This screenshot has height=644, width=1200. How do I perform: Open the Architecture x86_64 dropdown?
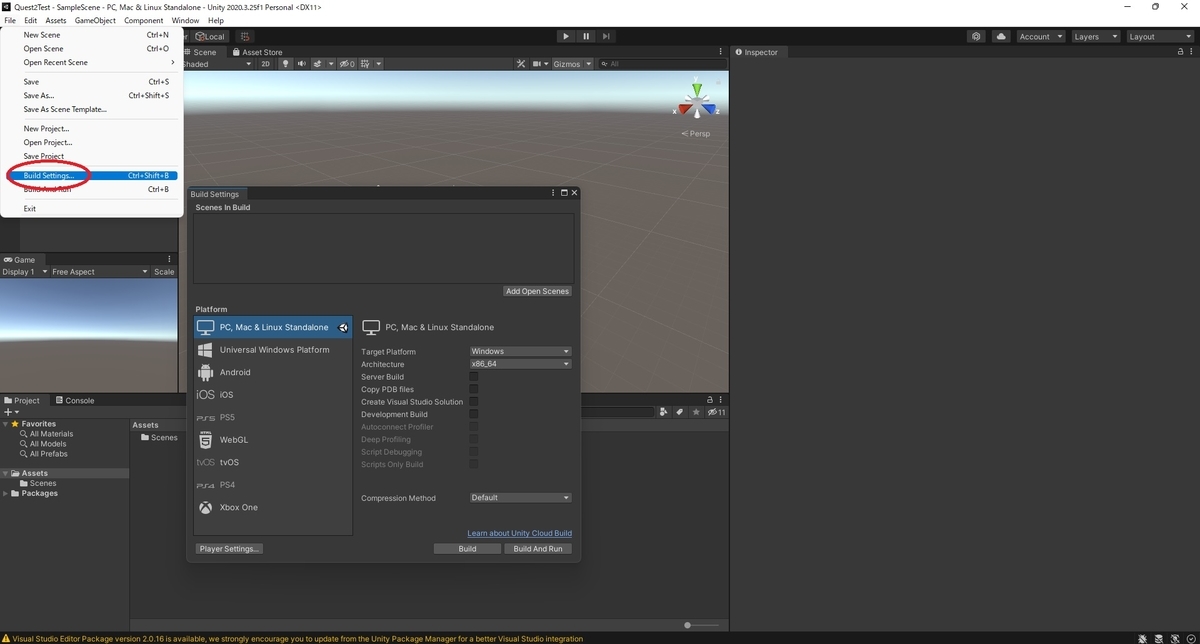point(520,364)
